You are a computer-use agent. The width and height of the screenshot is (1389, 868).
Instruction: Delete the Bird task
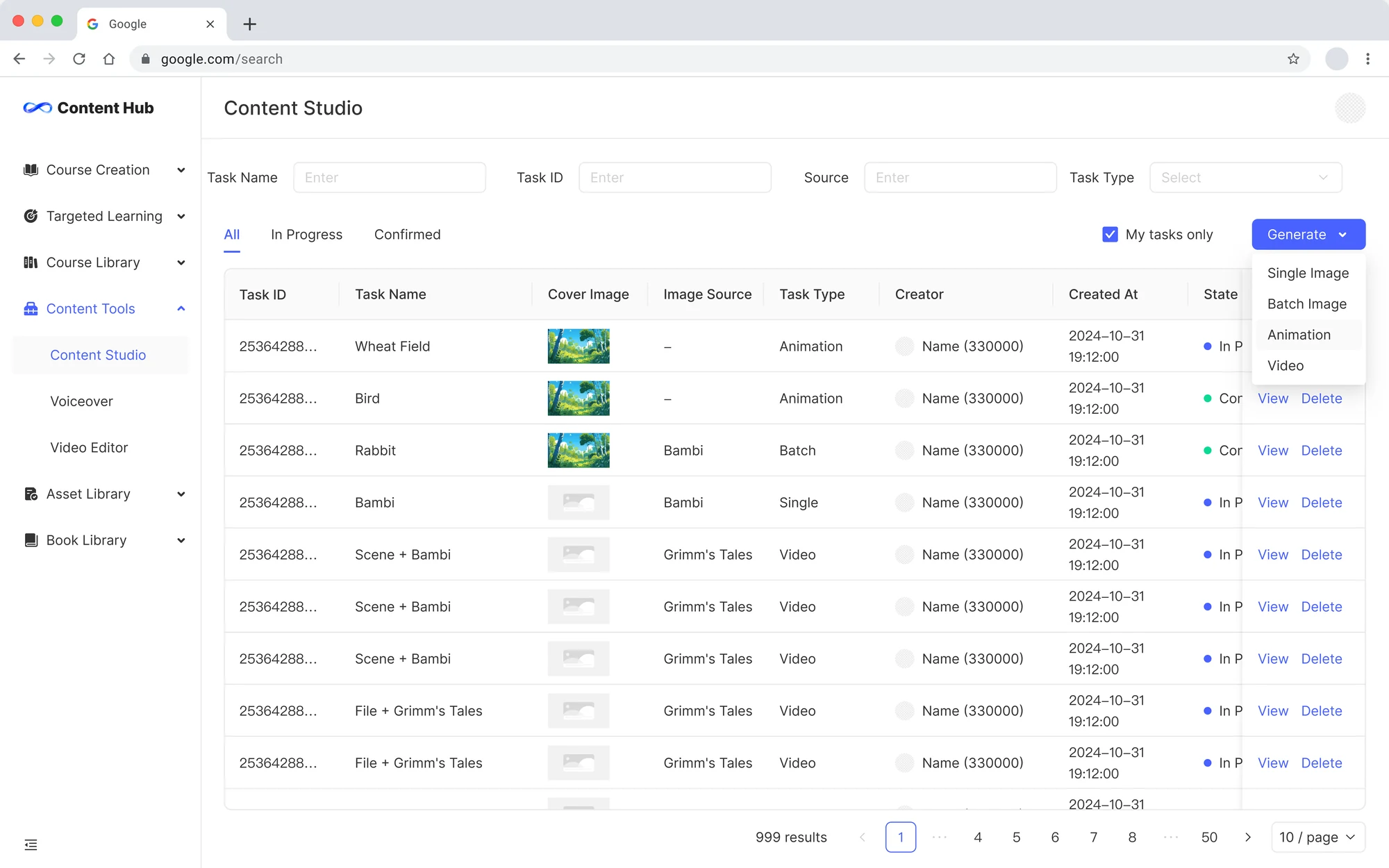coord(1322,399)
